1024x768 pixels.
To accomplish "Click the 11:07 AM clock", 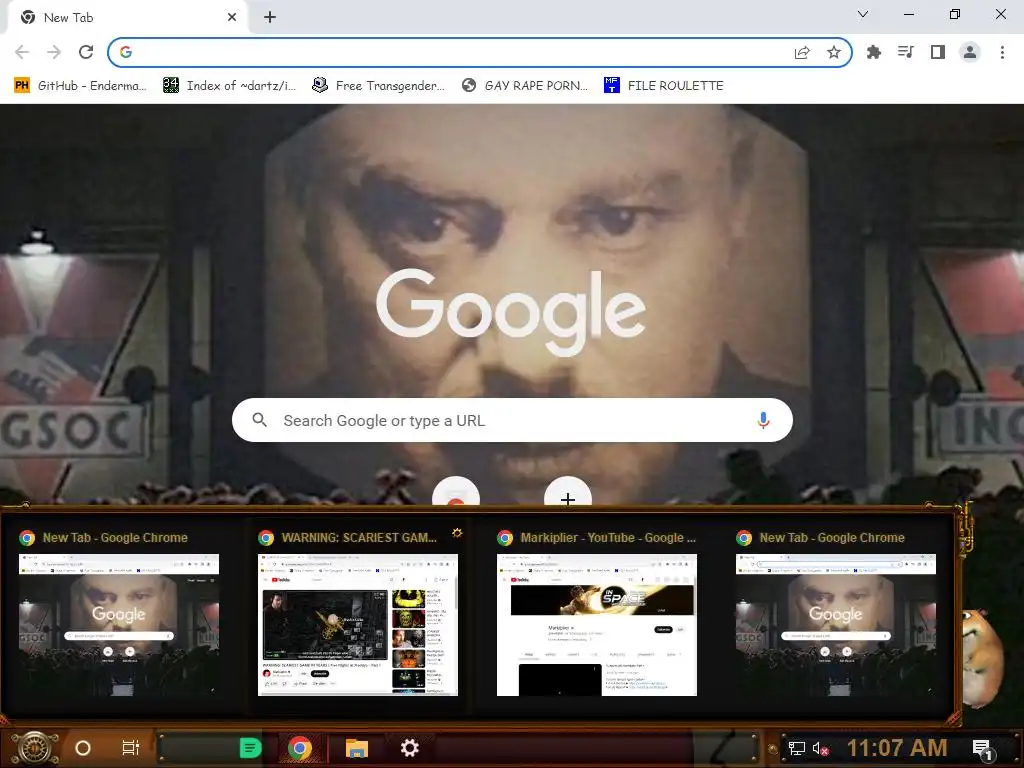I will (x=897, y=748).
